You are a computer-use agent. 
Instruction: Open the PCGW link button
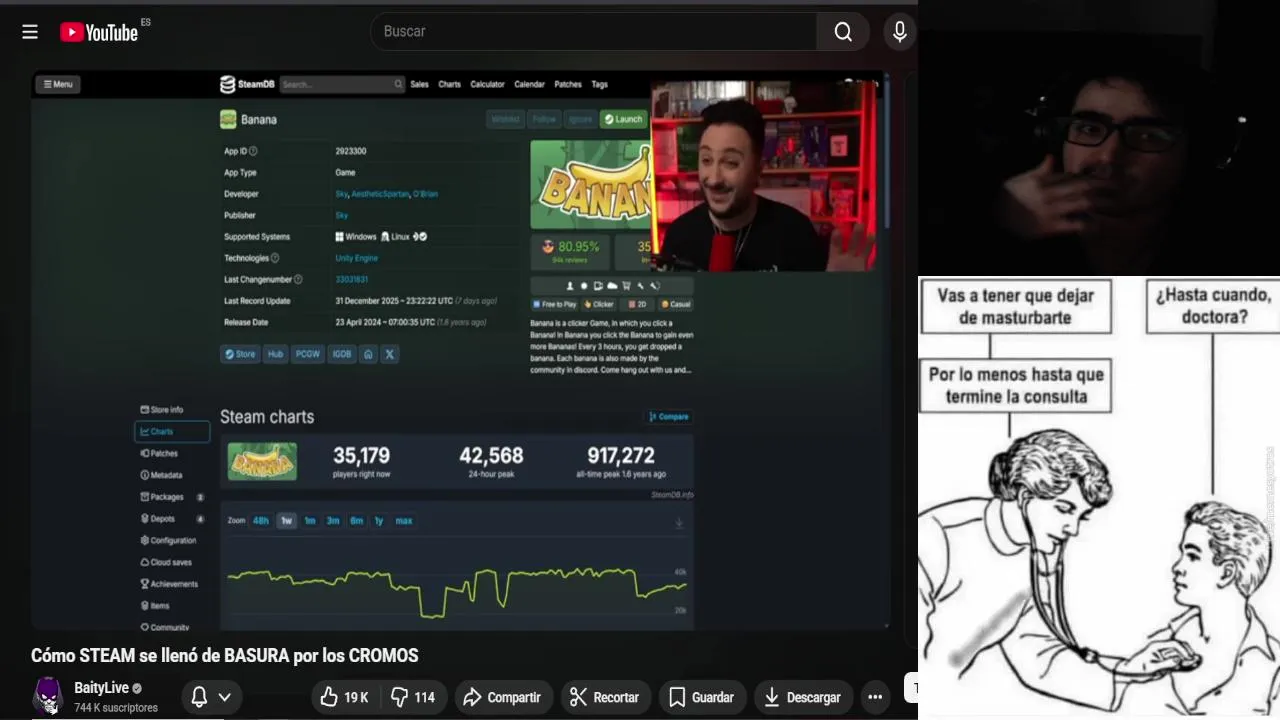(308, 354)
